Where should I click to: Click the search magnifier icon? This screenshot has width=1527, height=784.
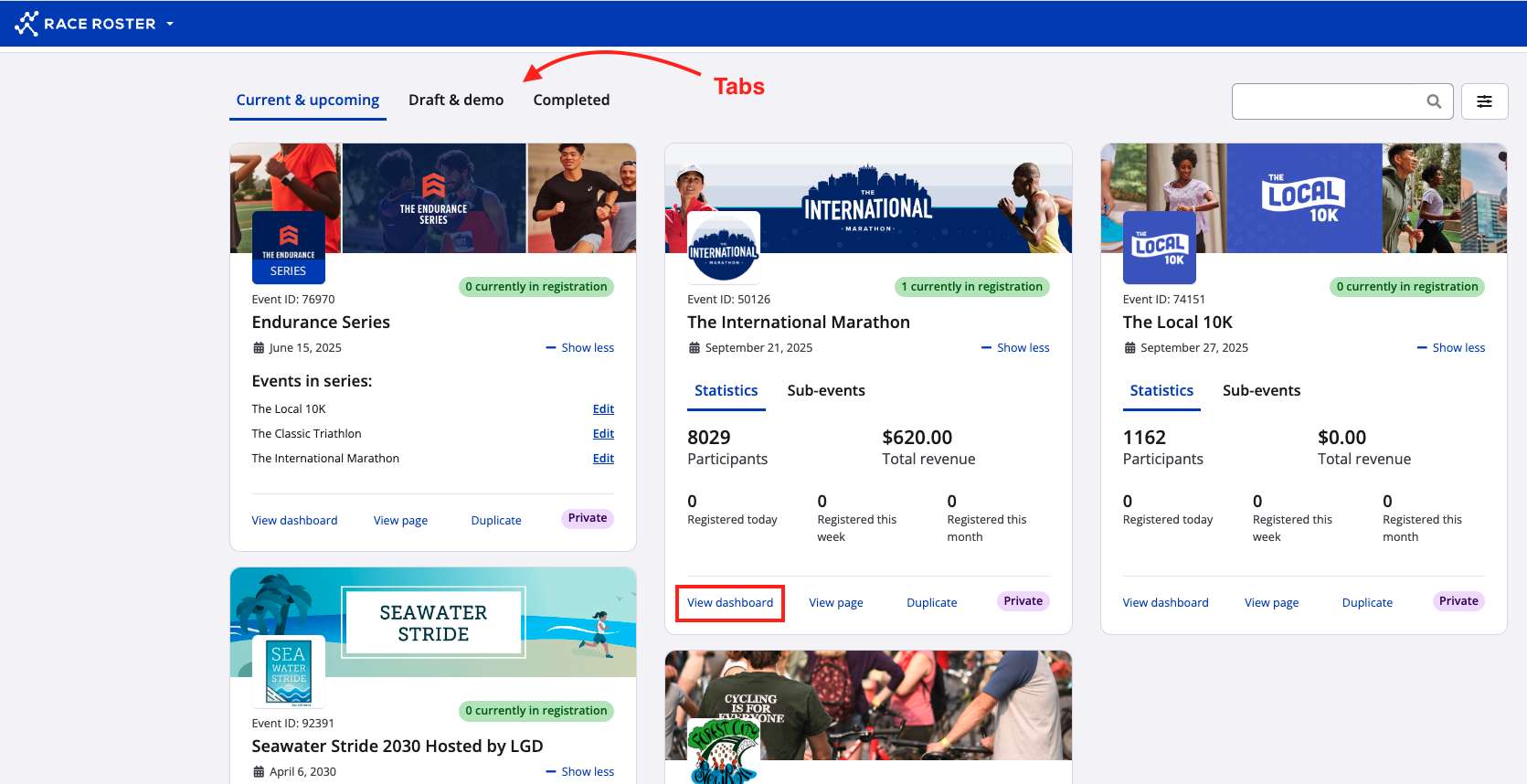(1434, 101)
